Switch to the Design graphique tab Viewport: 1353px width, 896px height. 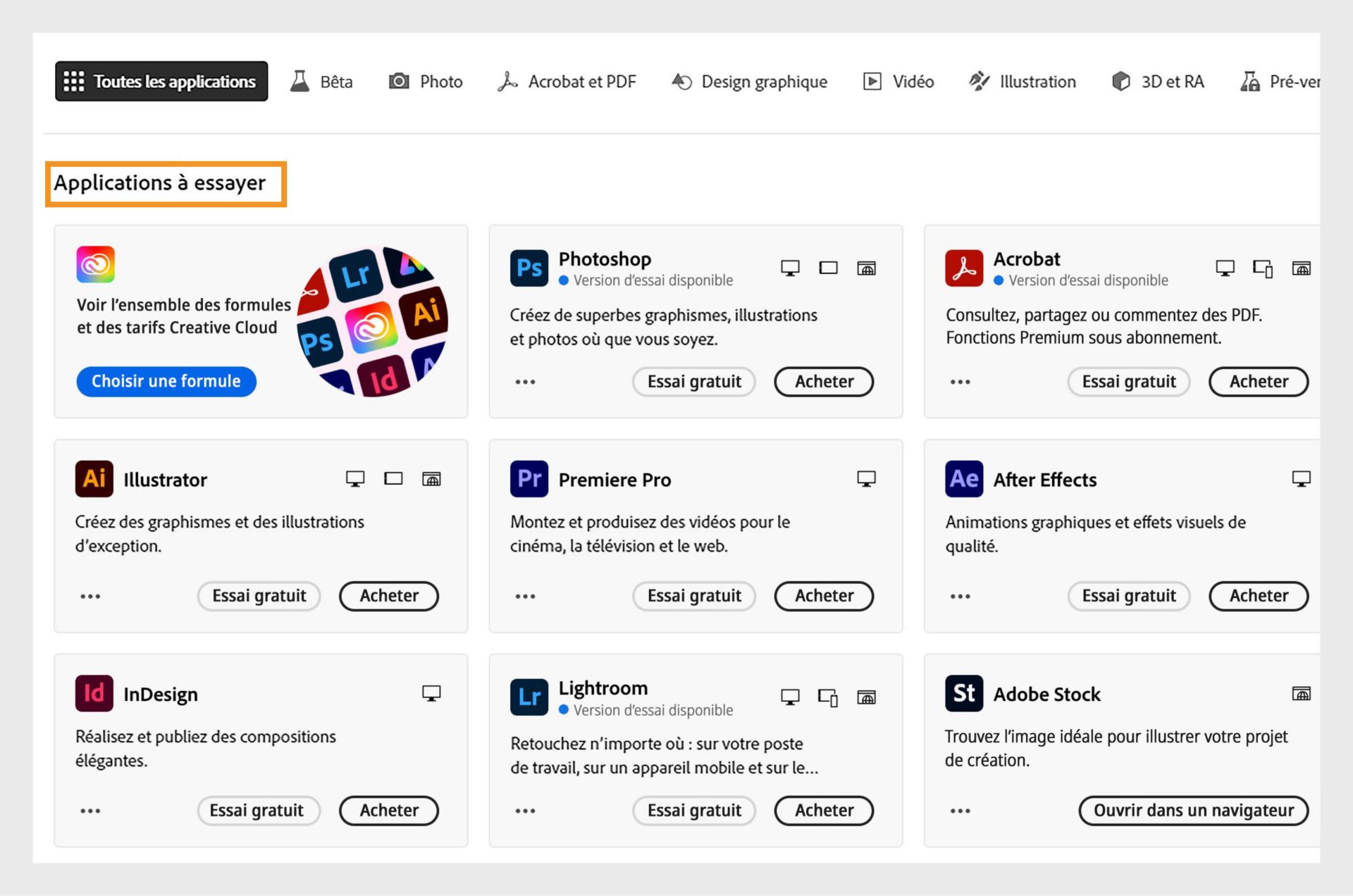(749, 82)
